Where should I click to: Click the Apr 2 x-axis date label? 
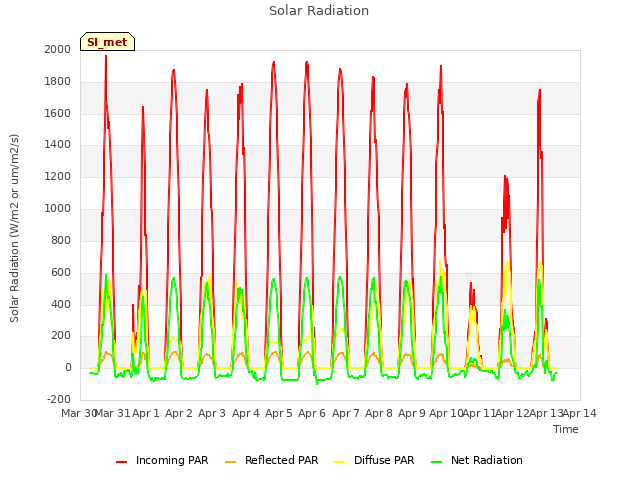click(179, 413)
